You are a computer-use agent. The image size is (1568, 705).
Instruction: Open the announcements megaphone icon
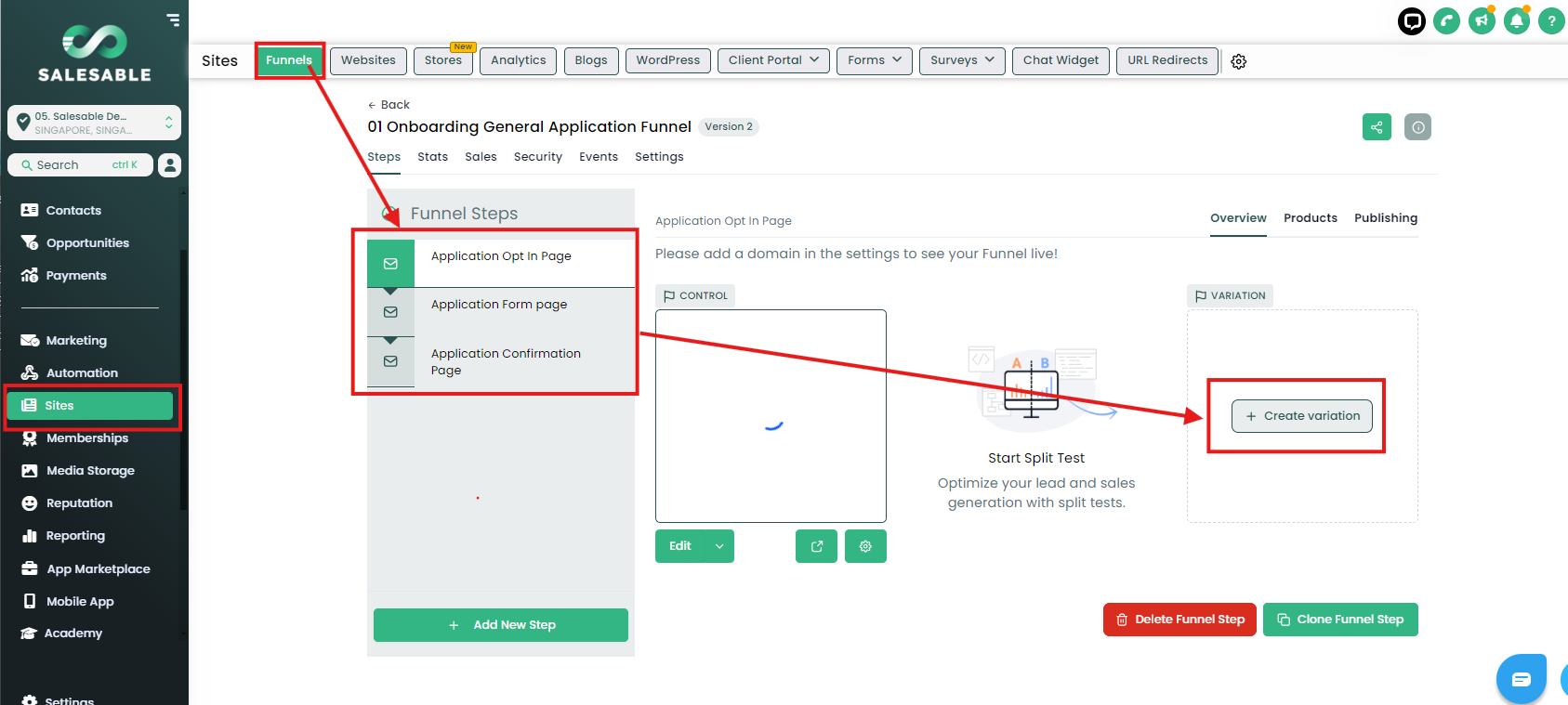[1482, 20]
